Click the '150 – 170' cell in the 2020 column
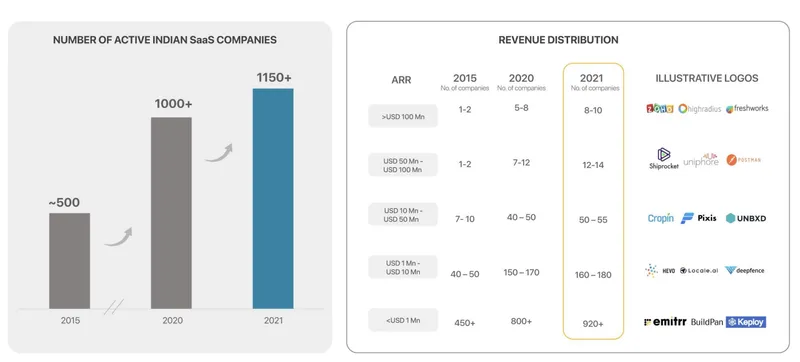800x362 pixels. [x=521, y=272]
